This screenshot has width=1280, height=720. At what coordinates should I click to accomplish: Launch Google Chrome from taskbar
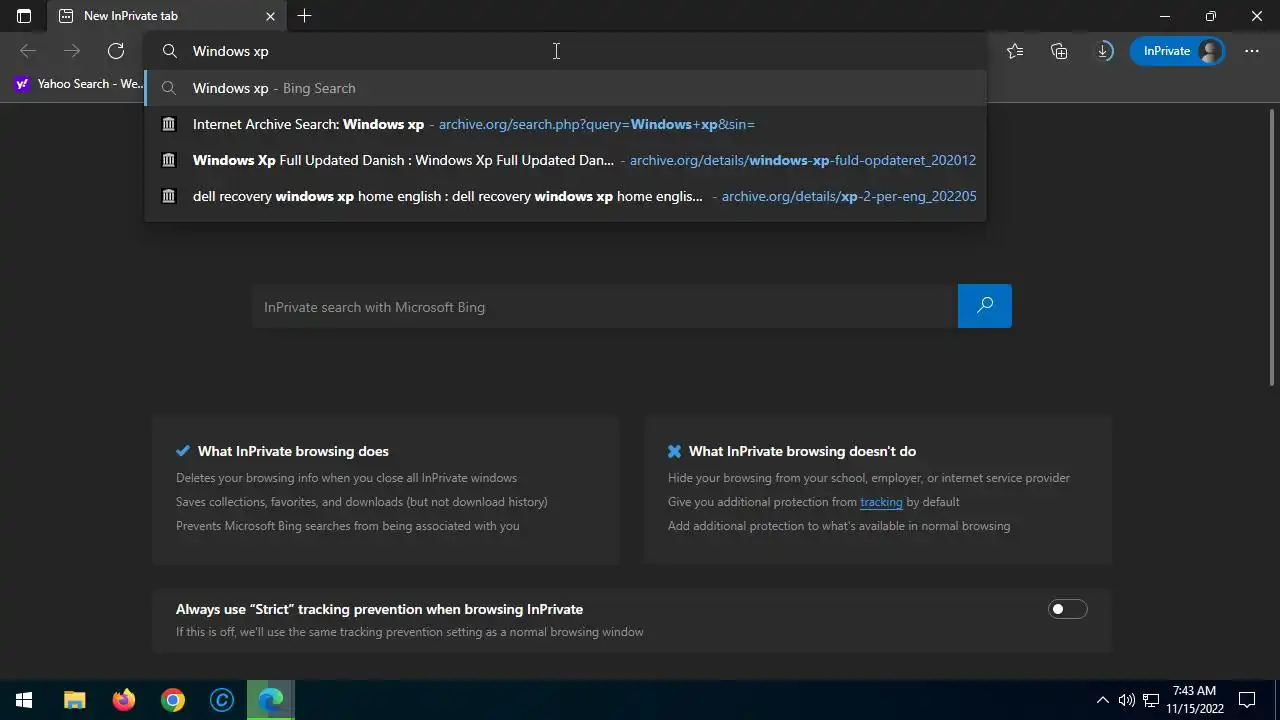click(x=173, y=700)
